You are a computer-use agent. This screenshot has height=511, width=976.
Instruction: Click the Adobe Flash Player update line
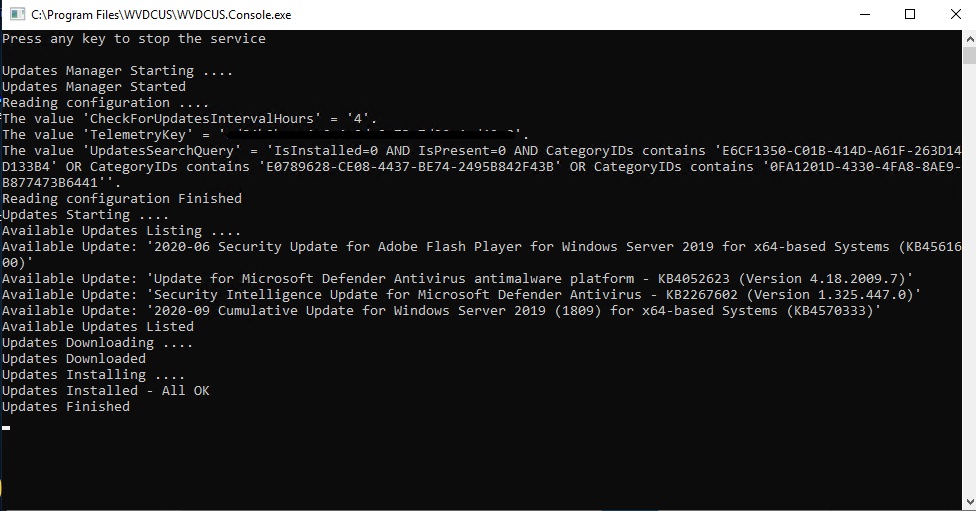(x=480, y=247)
